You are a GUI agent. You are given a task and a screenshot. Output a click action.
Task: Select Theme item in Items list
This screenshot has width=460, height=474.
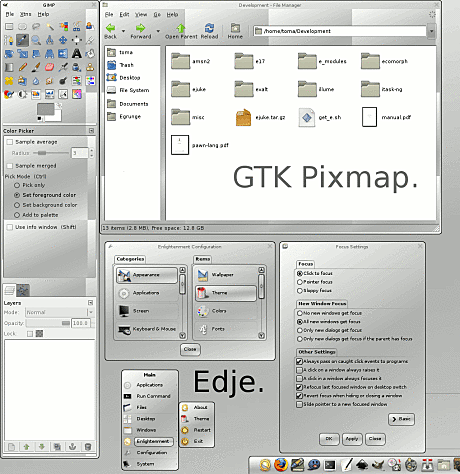226,293
